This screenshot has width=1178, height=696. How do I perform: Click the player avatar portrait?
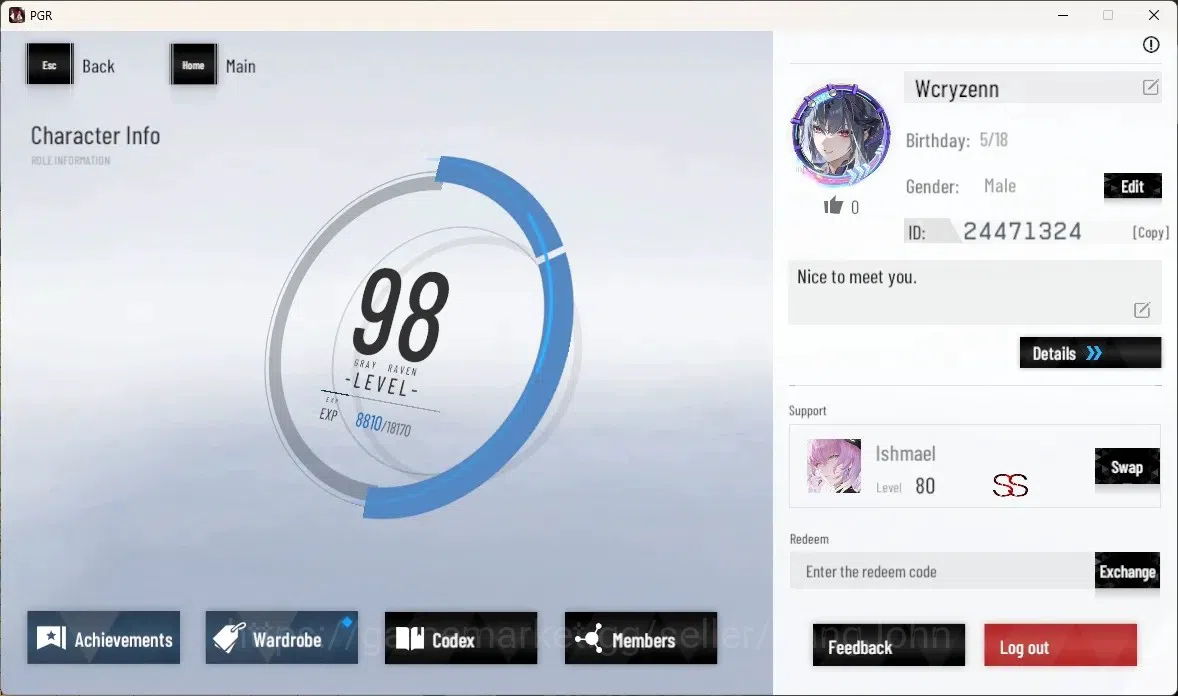(x=840, y=135)
